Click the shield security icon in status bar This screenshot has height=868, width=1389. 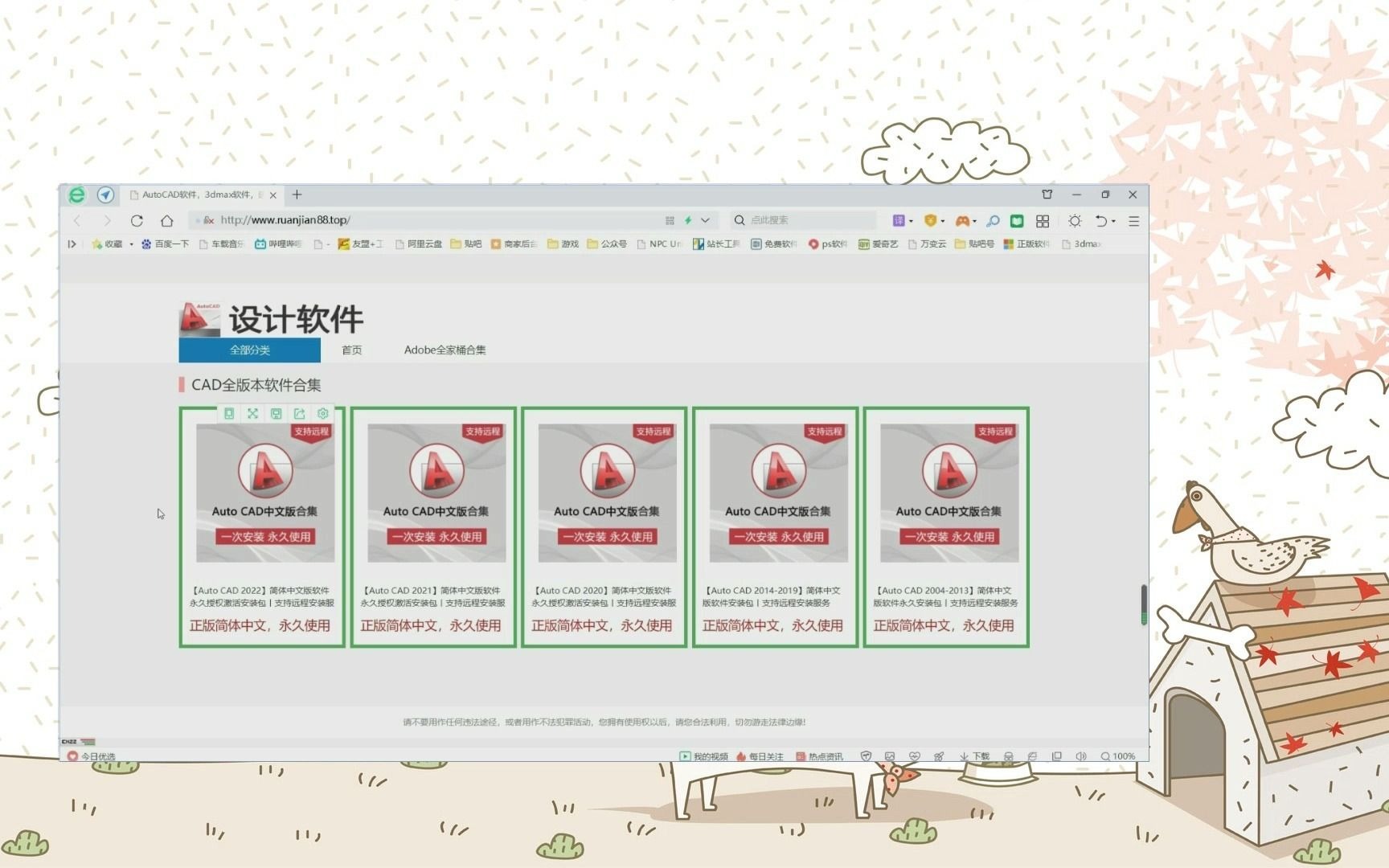click(x=866, y=756)
